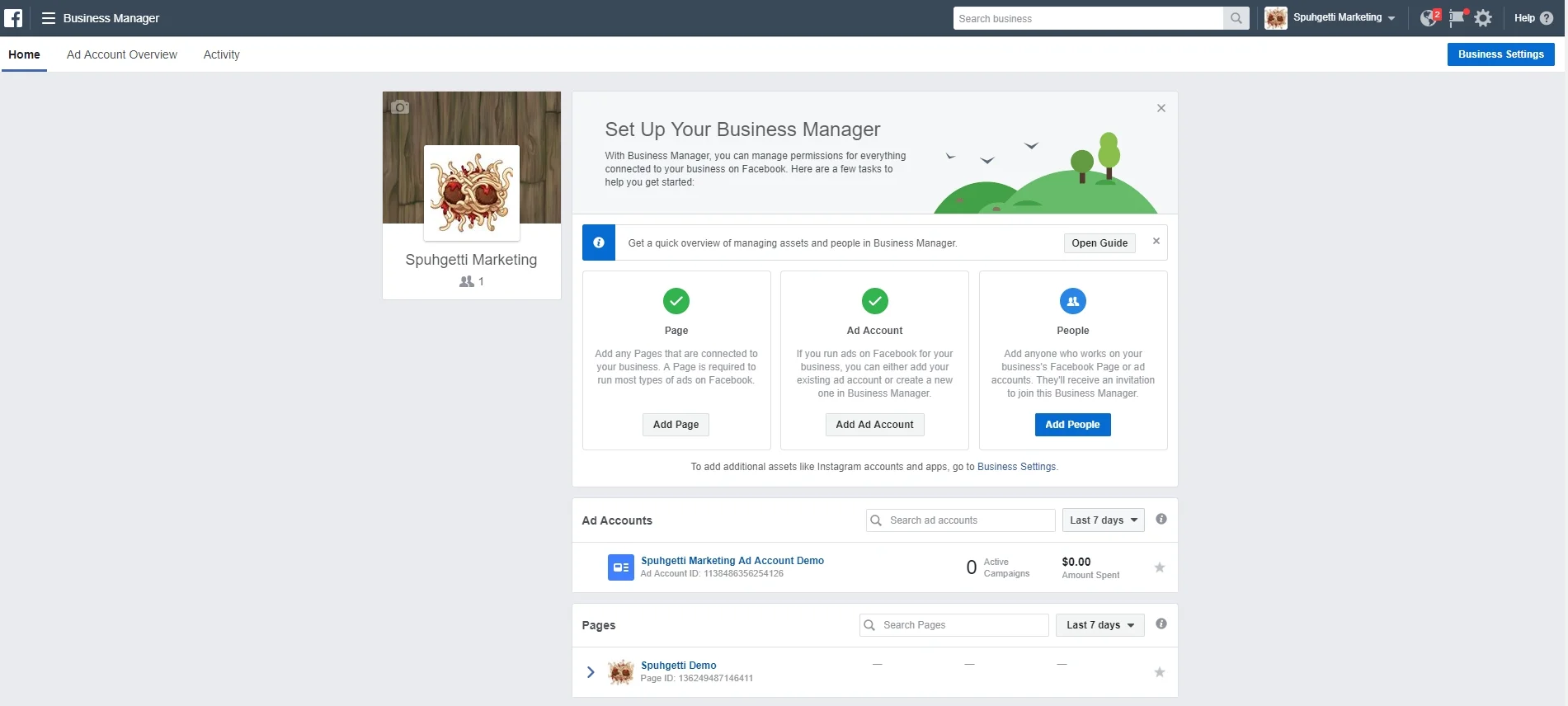
Task: Click the Business Settings button
Action: (x=1501, y=54)
